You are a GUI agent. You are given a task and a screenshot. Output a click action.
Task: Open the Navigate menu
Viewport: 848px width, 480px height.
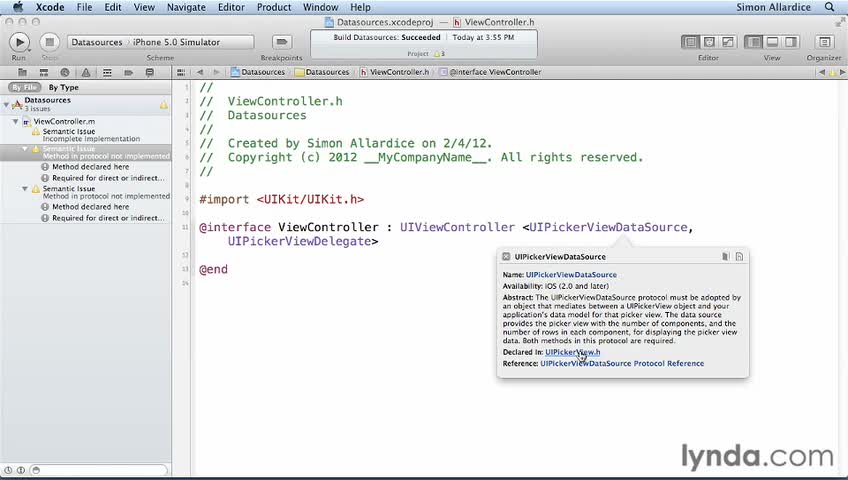click(186, 7)
